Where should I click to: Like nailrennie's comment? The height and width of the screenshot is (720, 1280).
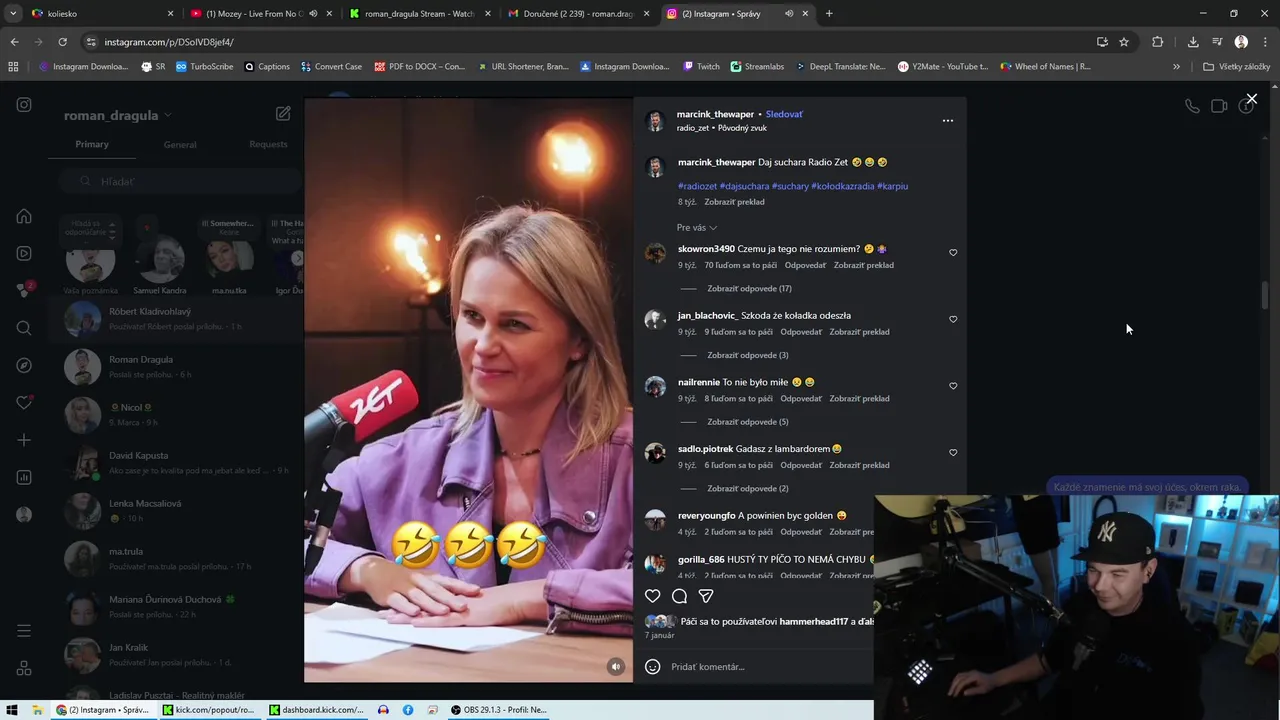pyautogui.click(x=953, y=386)
